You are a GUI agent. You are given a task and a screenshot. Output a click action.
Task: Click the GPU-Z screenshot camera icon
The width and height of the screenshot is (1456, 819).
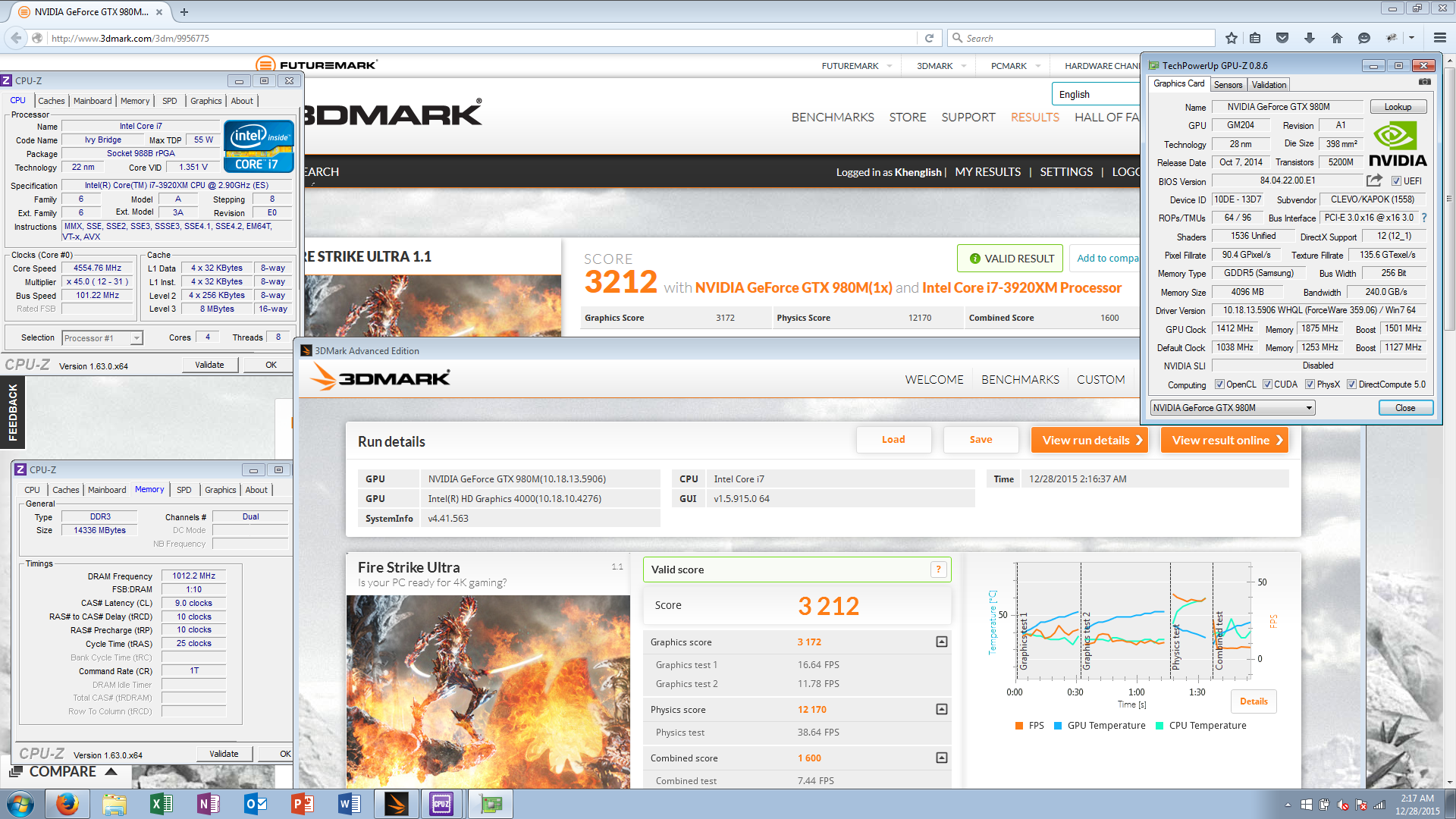pos(1424,82)
